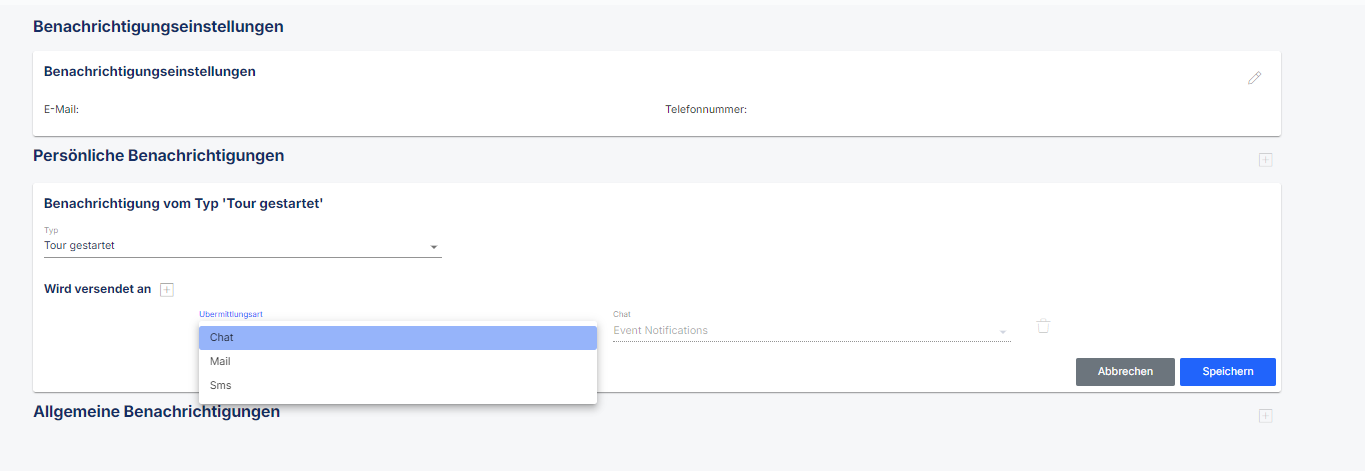Save the notification with Speichern
Image resolution: width=1365 pixels, height=471 pixels.
1228,371
